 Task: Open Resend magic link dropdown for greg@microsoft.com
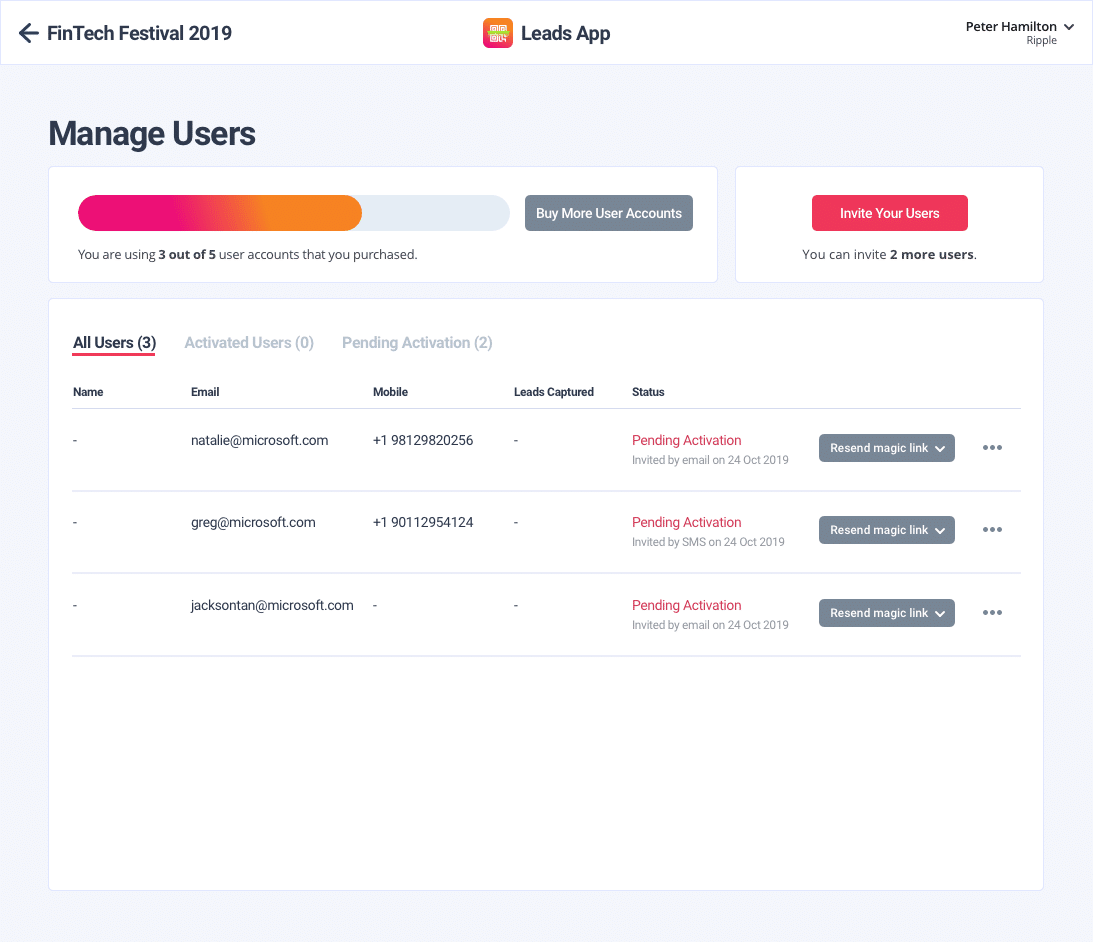click(x=887, y=530)
